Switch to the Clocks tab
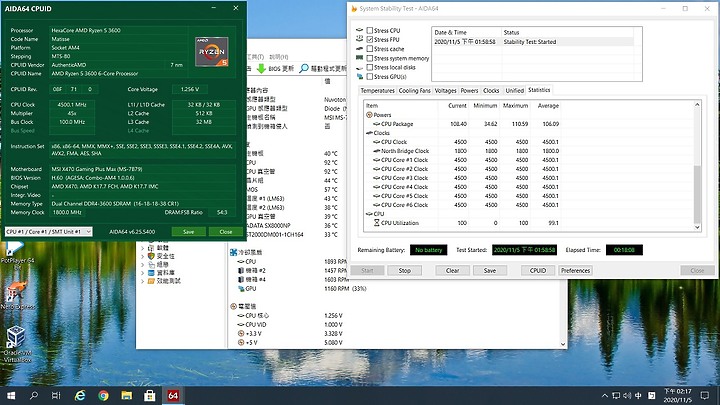Image resolution: width=720 pixels, height=405 pixels. [491, 90]
